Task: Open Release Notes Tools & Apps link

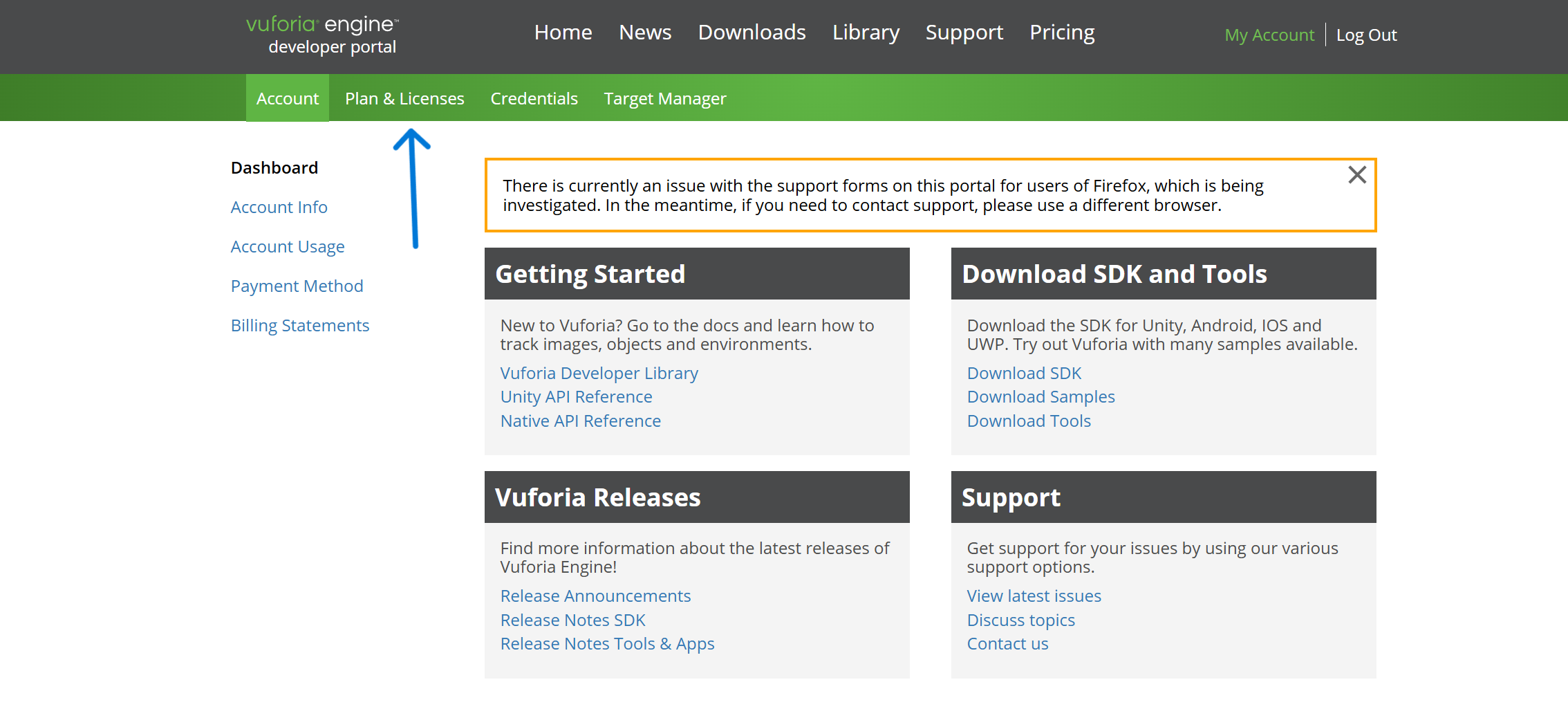Action: click(607, 644)
